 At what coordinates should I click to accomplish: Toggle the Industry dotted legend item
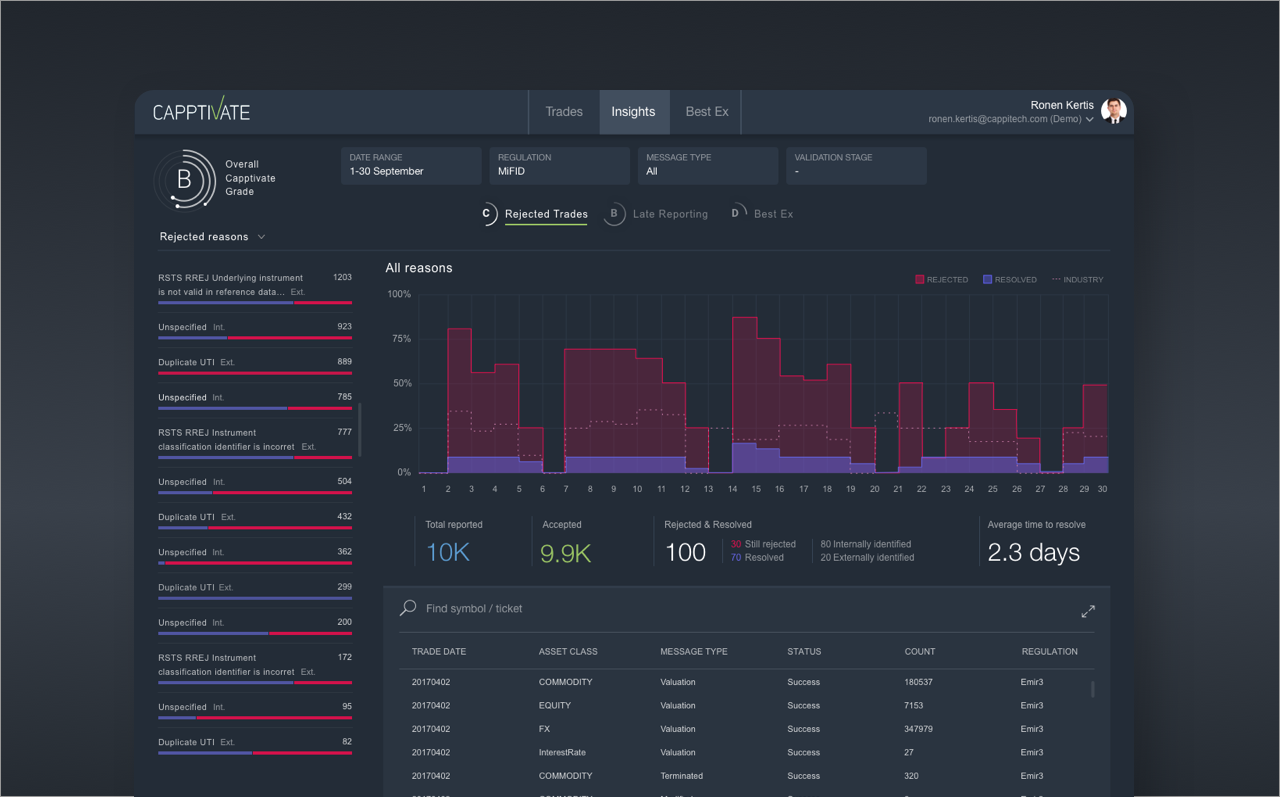pyautogui.click(x=1077, y=280)
